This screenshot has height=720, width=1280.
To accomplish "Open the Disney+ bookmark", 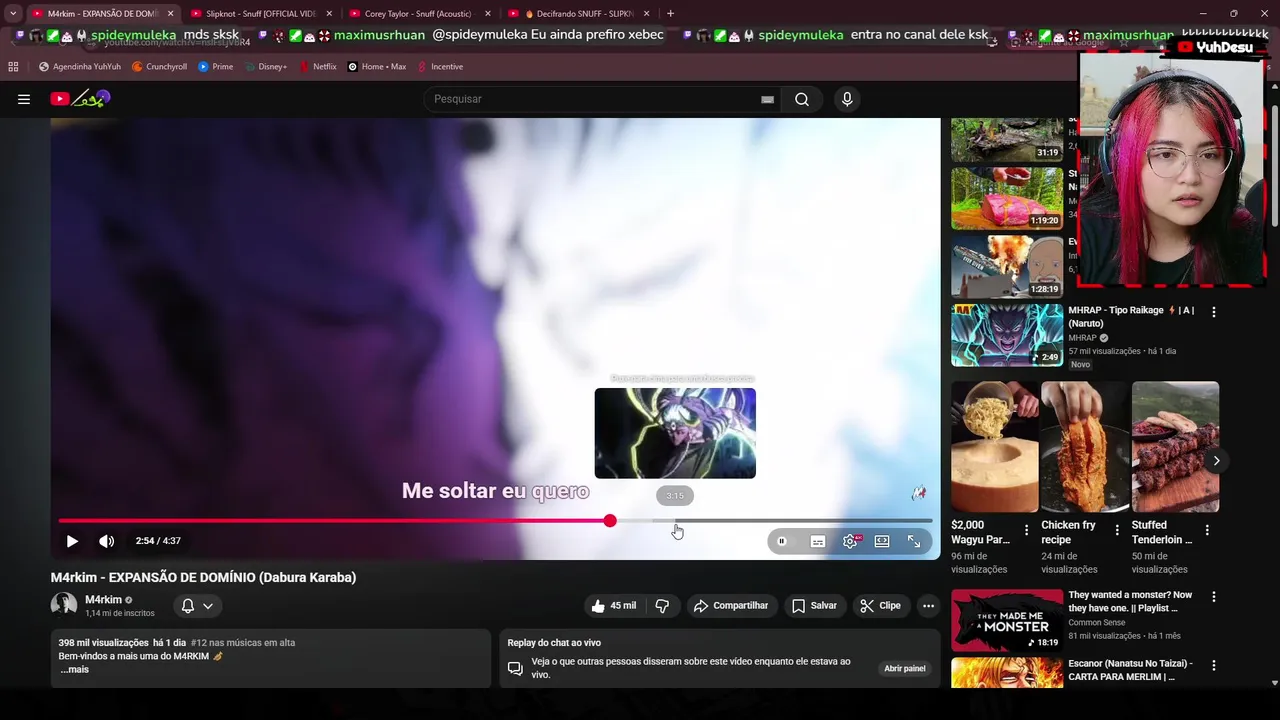I will tap(264, 67).
